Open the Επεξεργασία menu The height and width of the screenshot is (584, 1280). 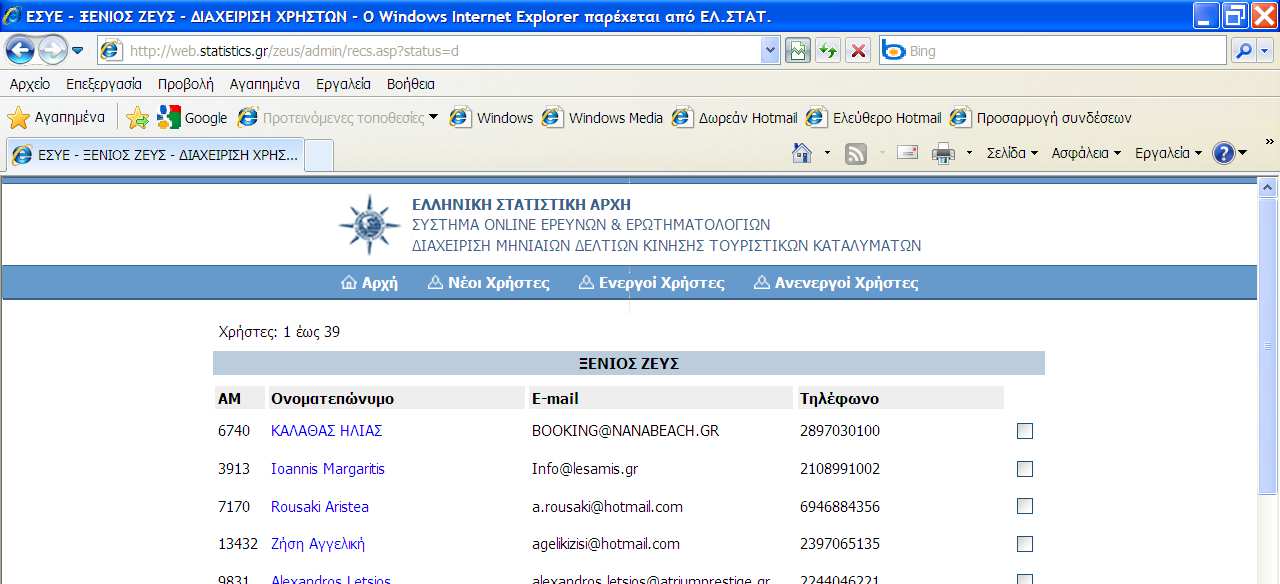(x=104, y=84)
